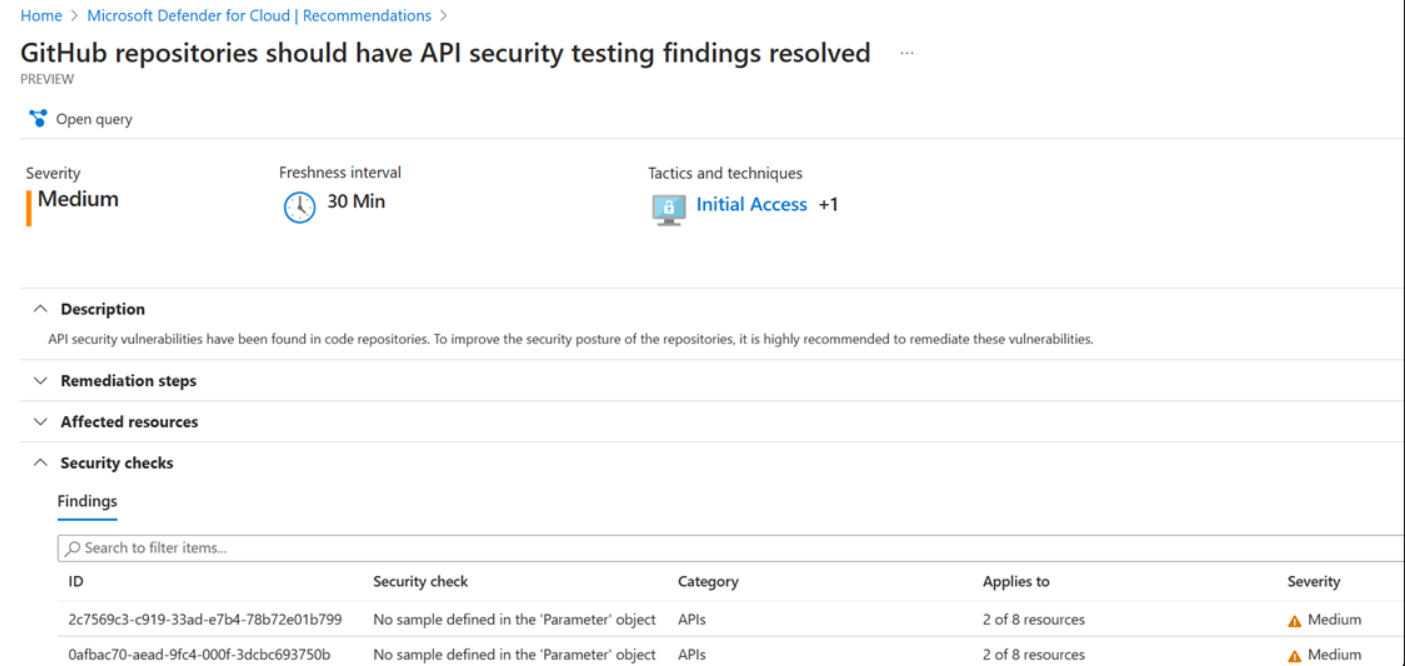Open the Initial Access tactic link
1405x666 pixels.
(751, 204)
